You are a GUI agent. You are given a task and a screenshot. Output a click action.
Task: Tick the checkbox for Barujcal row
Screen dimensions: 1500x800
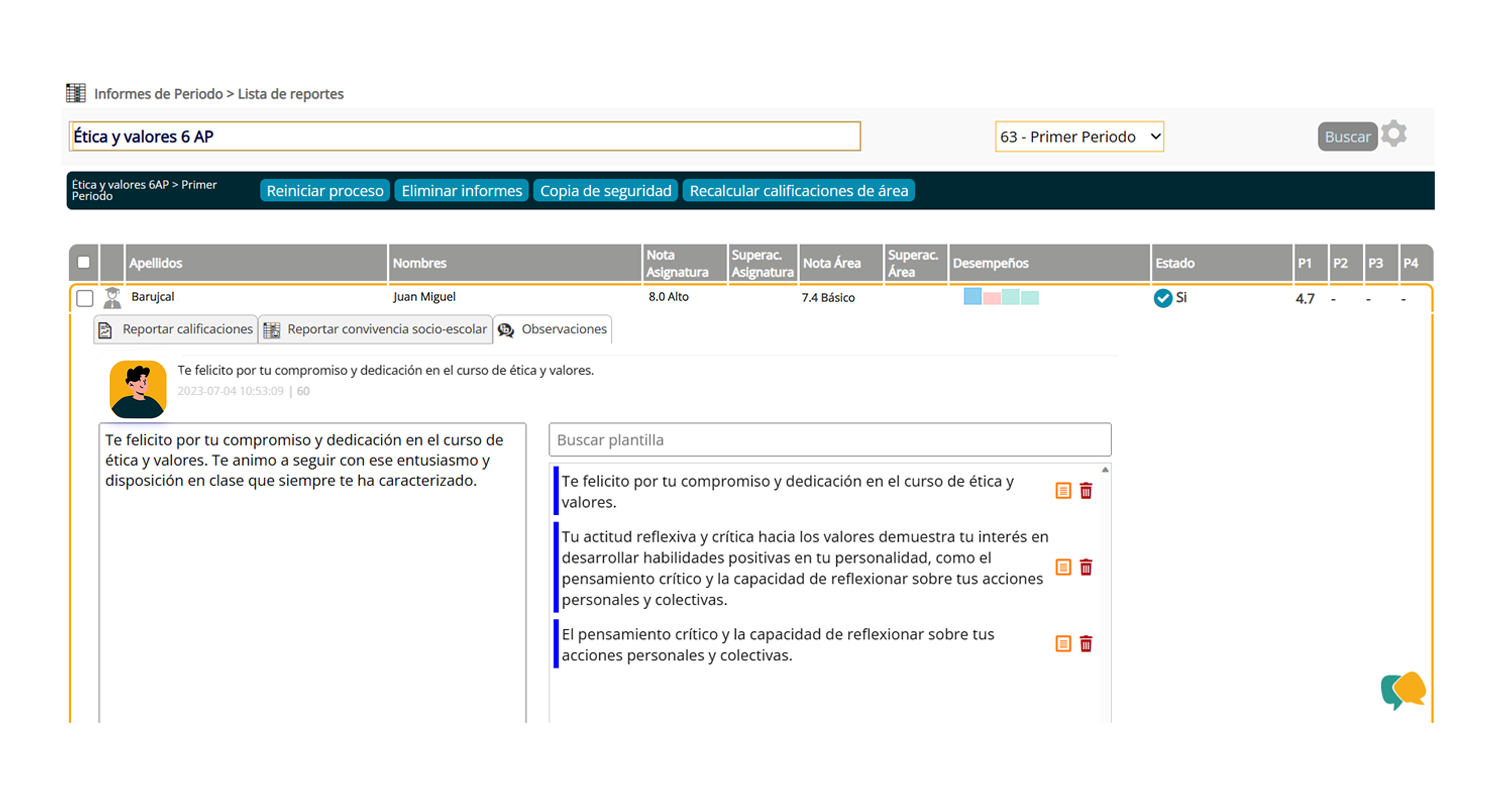coord(85,298)
